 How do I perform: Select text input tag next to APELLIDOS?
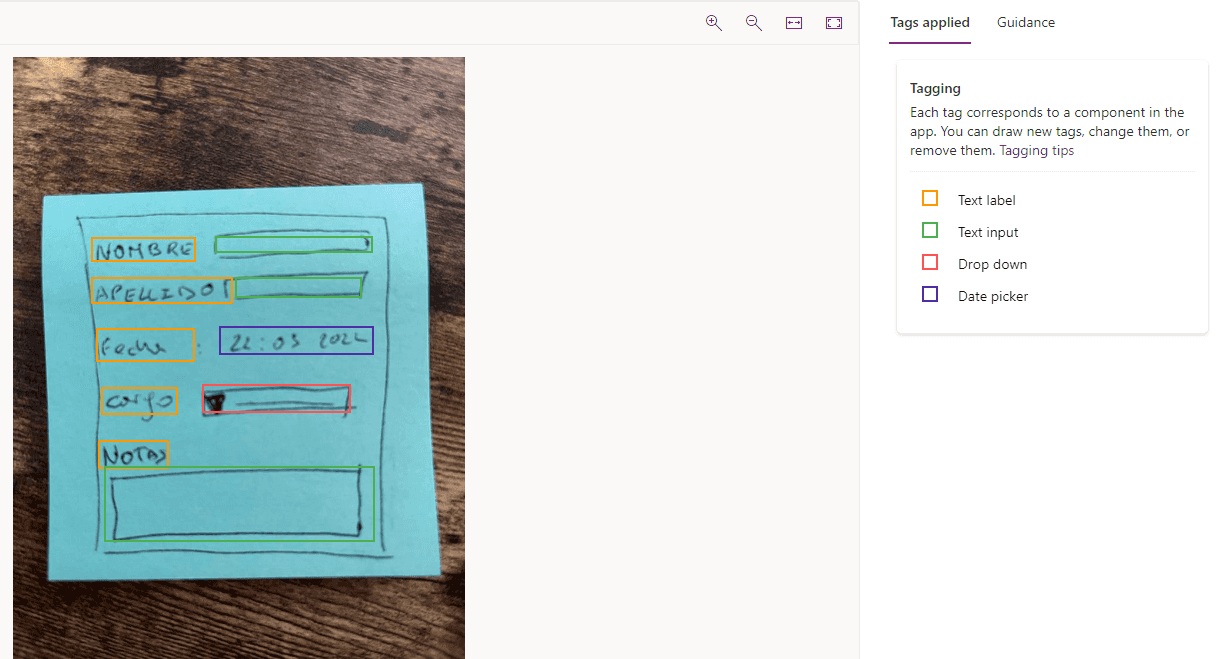[298, 288]
